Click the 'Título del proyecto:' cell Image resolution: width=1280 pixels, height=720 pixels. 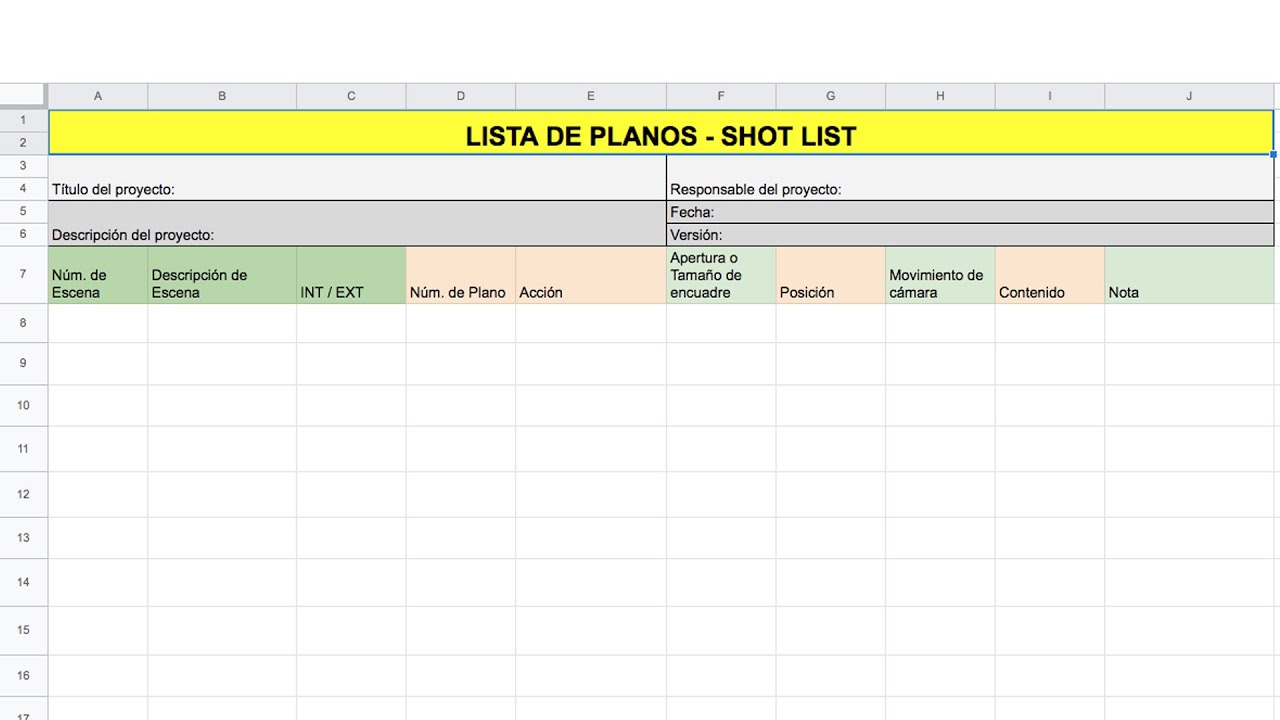[x=357, y=178]
